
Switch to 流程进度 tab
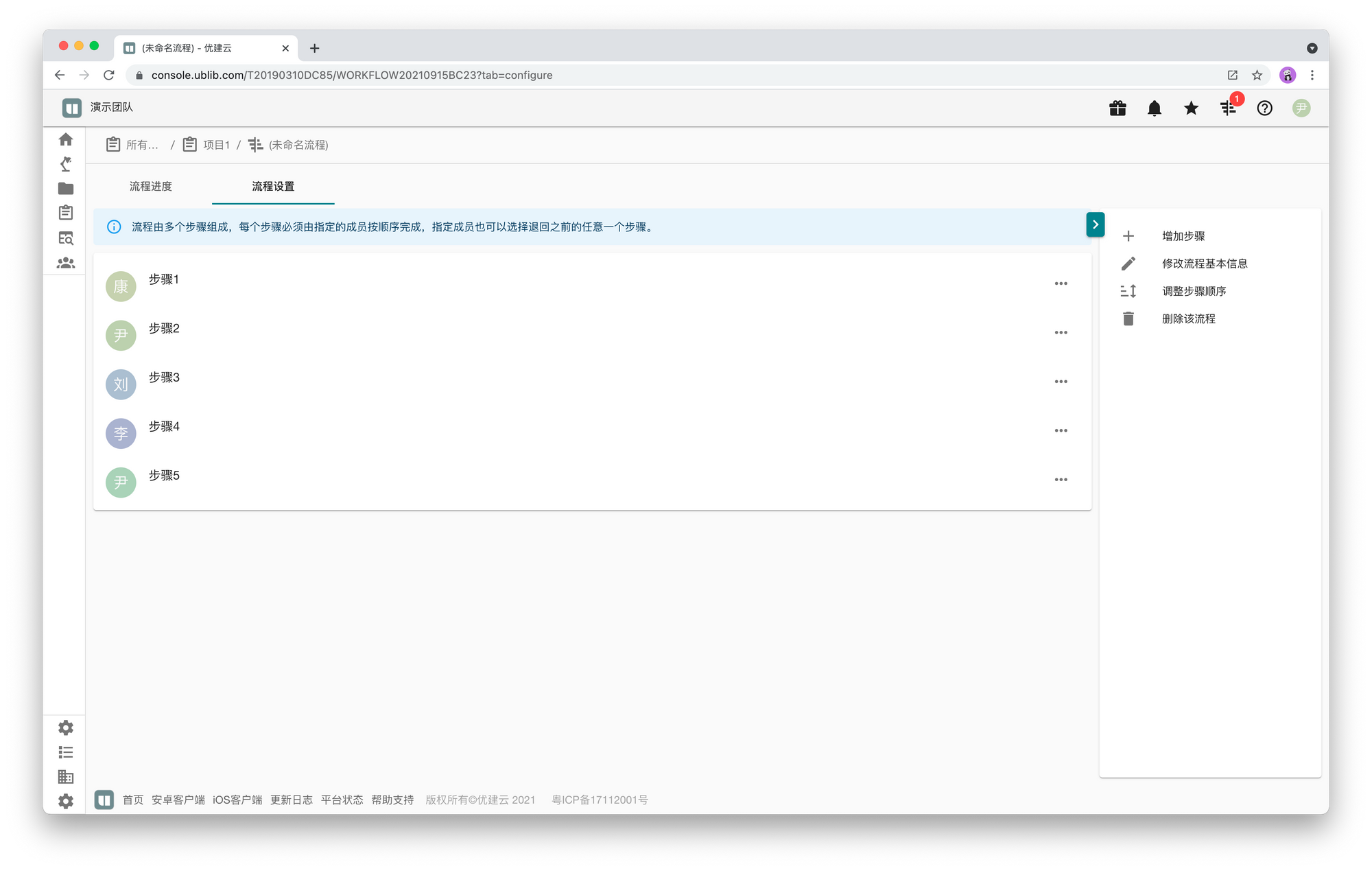[151, 186]
